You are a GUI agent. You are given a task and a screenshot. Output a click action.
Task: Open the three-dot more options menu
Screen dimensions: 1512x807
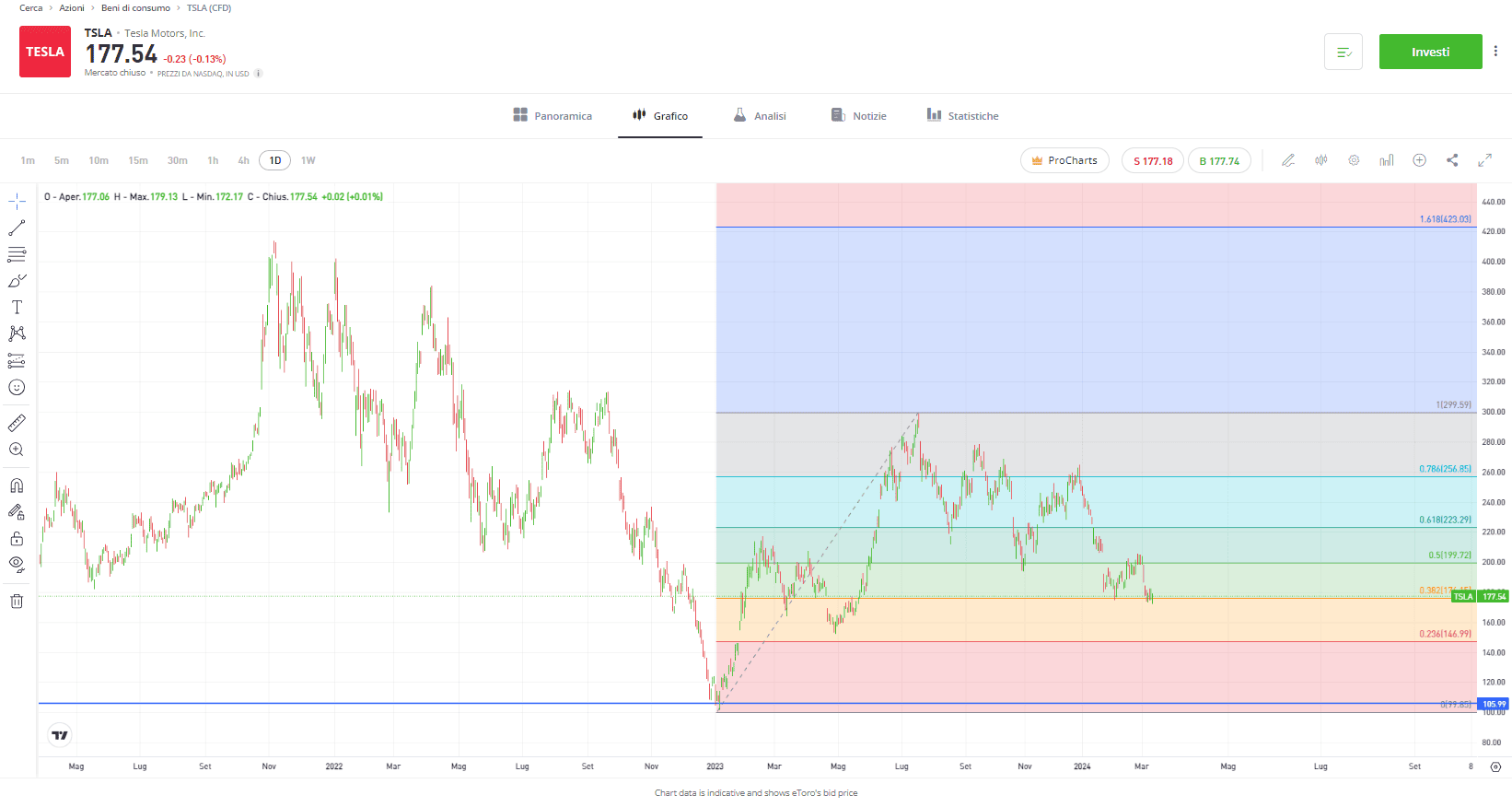pyautogui.click(x=1495, y=52)
